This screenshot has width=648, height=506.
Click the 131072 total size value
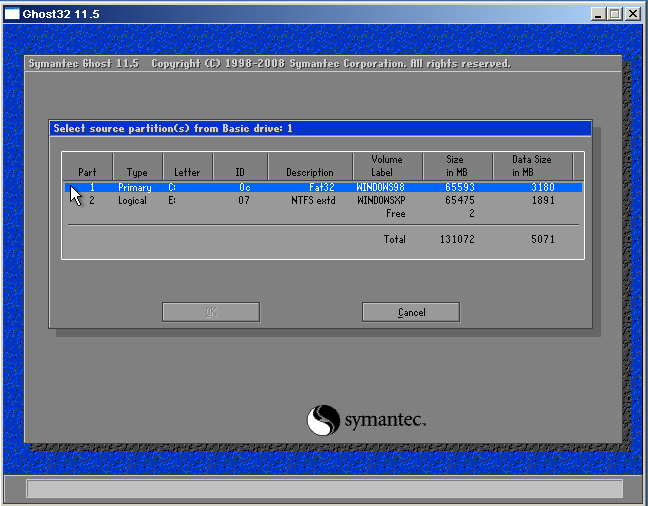457,239
